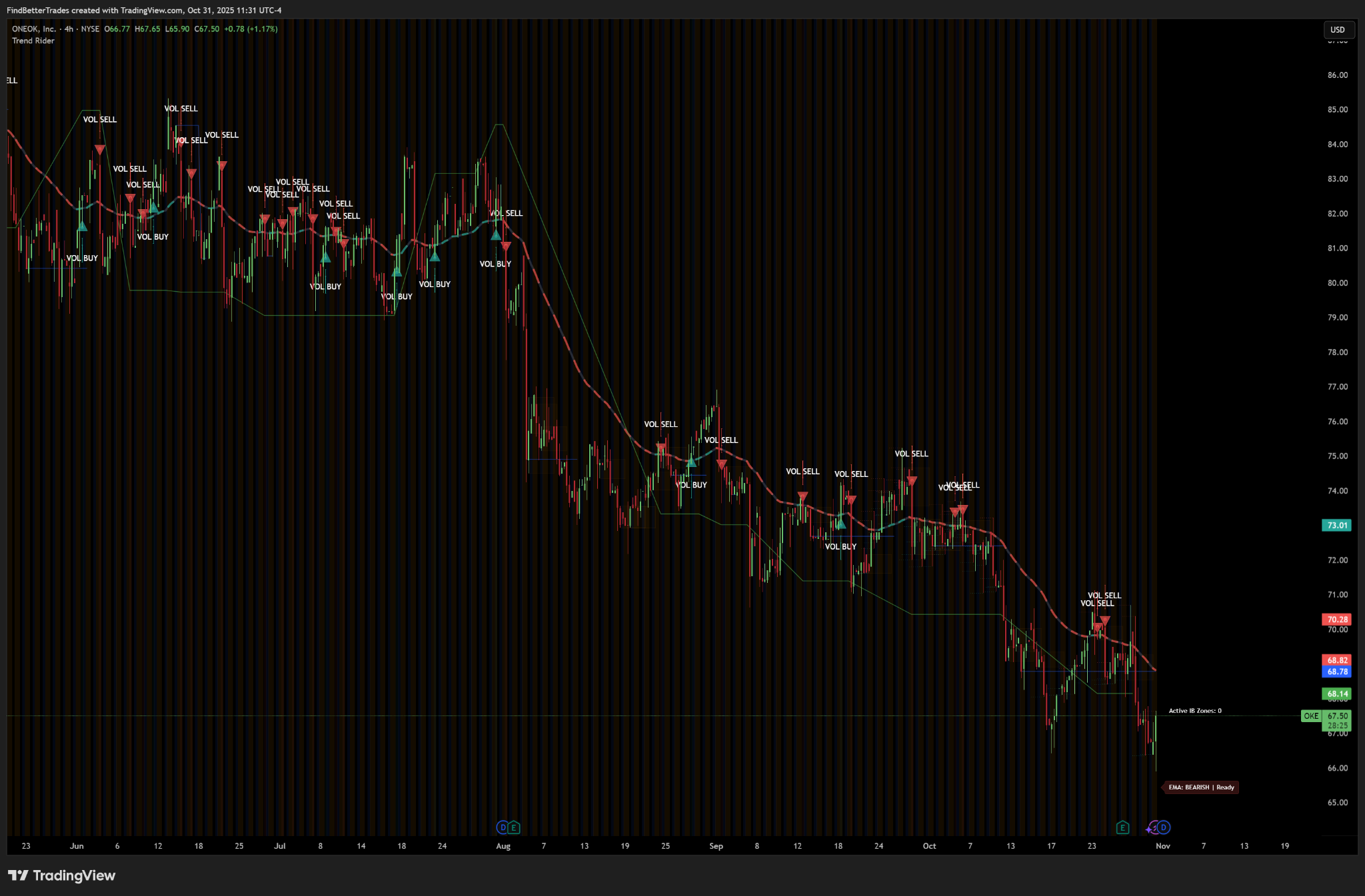
Task: Click the earnings E icon in late October
Action: point(1122,827)
